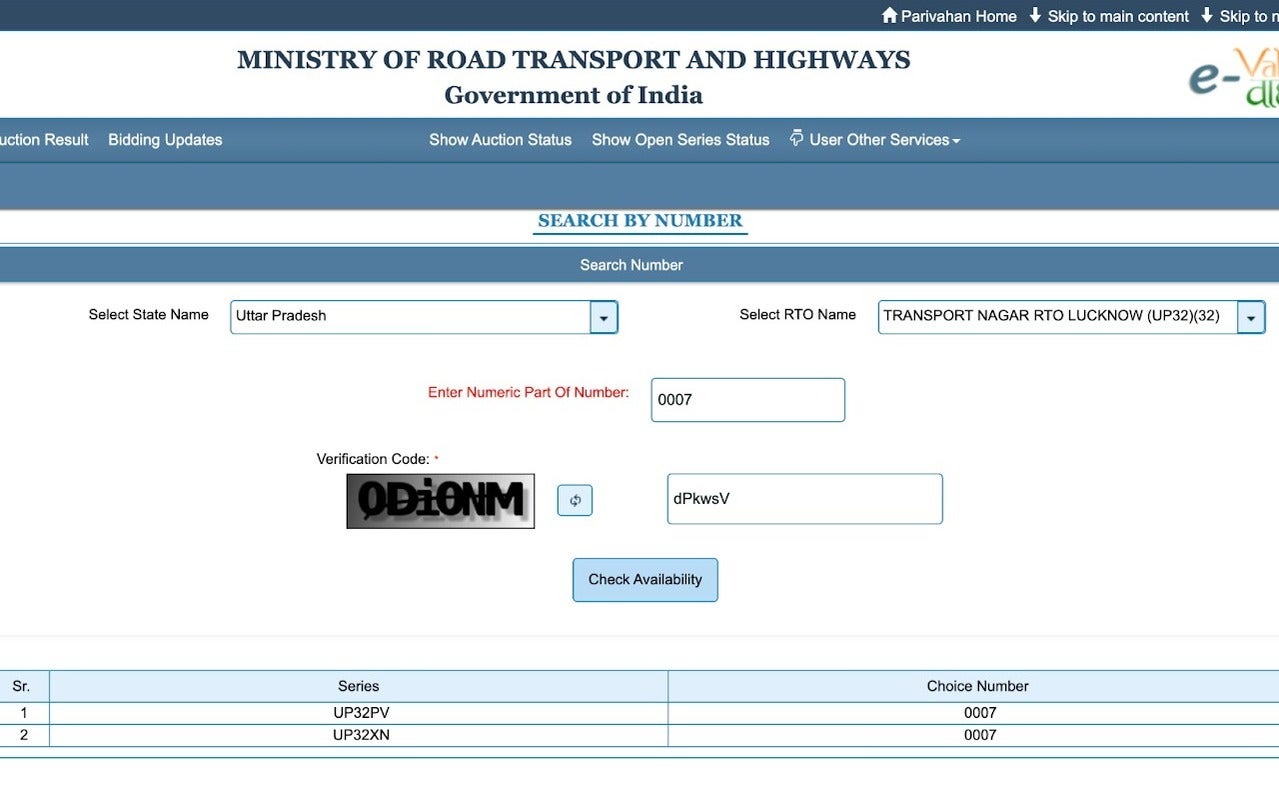Image resolution: width=1279 pixels, height=800 pixels.
Task: Select the UP32XN series row
Action: click(x=358, y=734)
